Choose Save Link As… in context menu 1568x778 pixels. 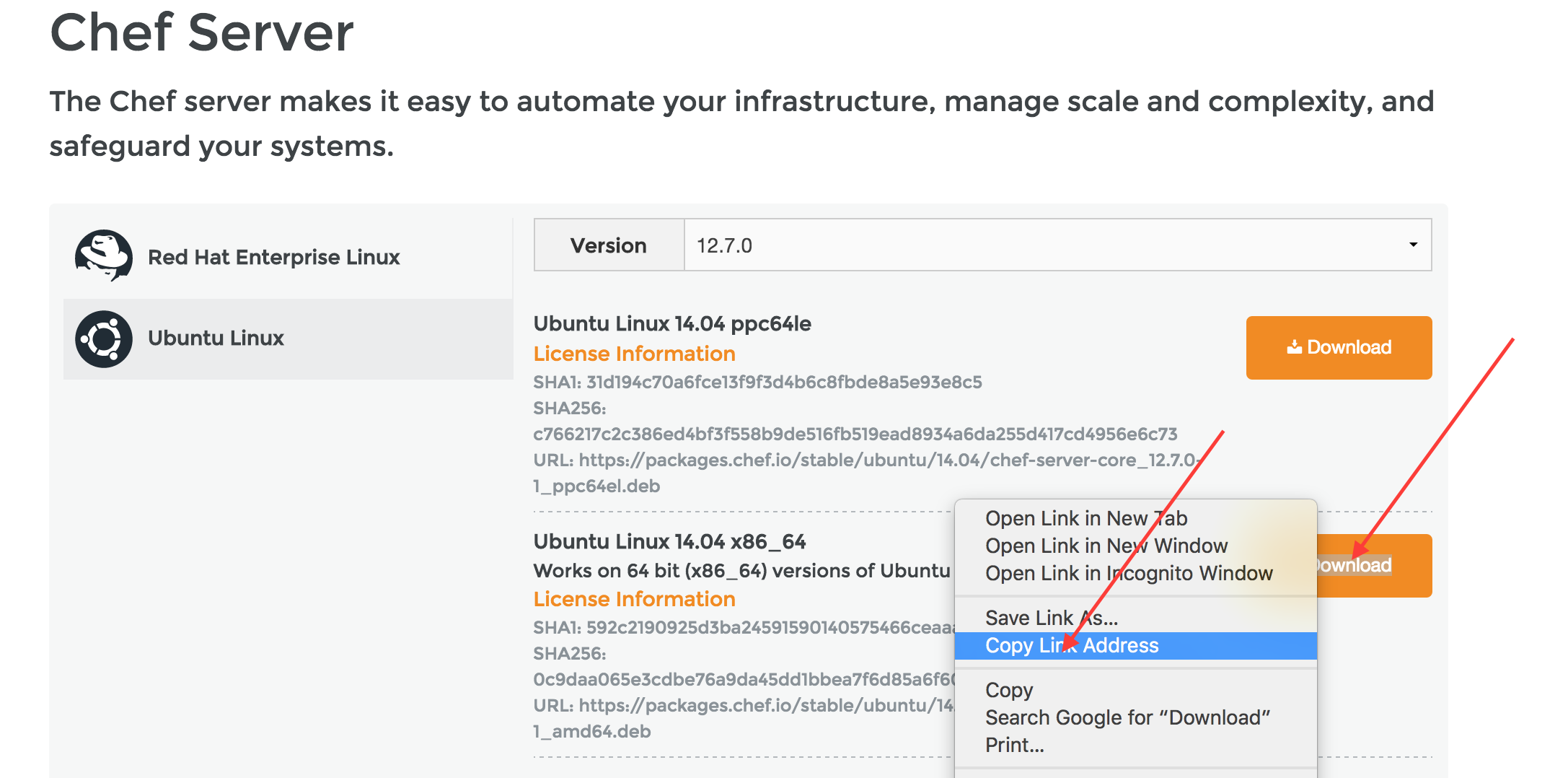[x=1136, y=618]
